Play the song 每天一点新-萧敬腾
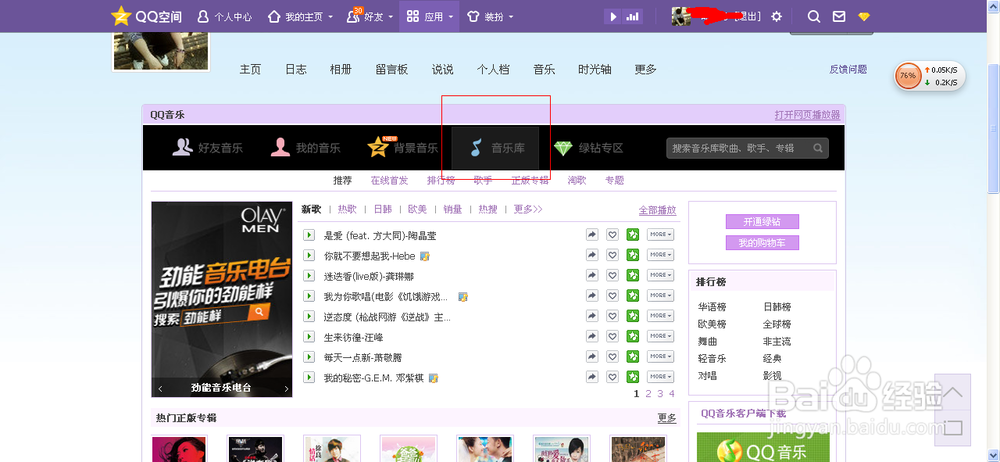 pos(309,357)
